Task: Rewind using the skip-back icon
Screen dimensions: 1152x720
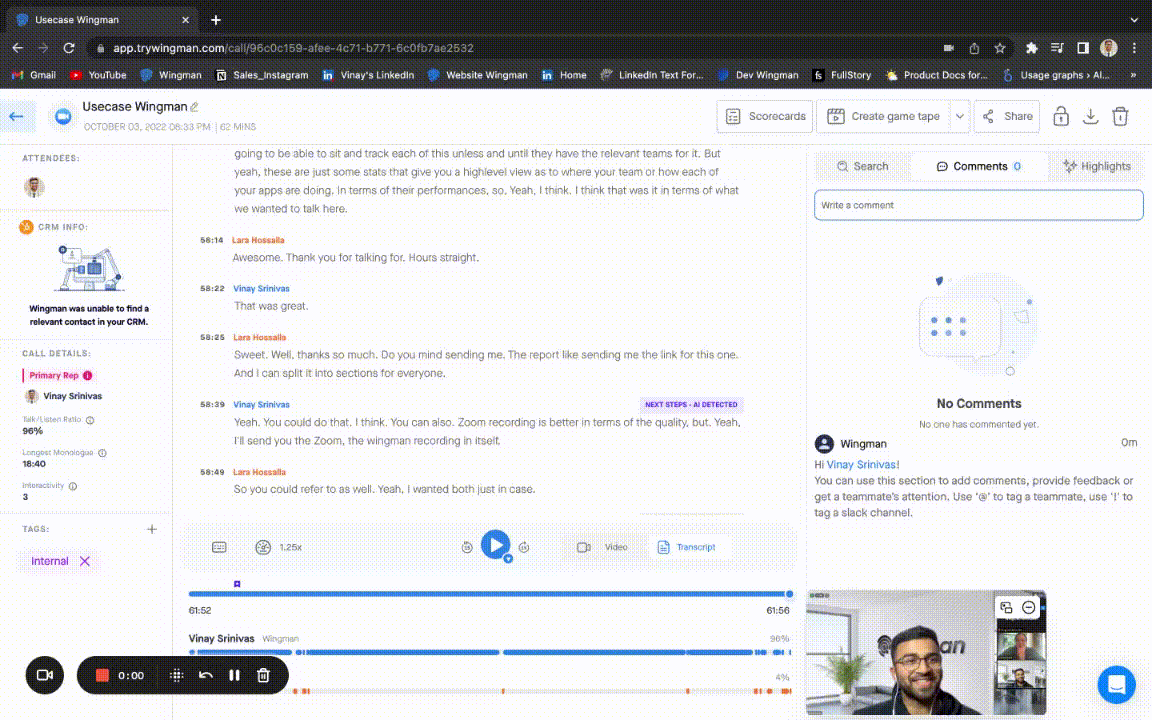Action: click(467, 547)
